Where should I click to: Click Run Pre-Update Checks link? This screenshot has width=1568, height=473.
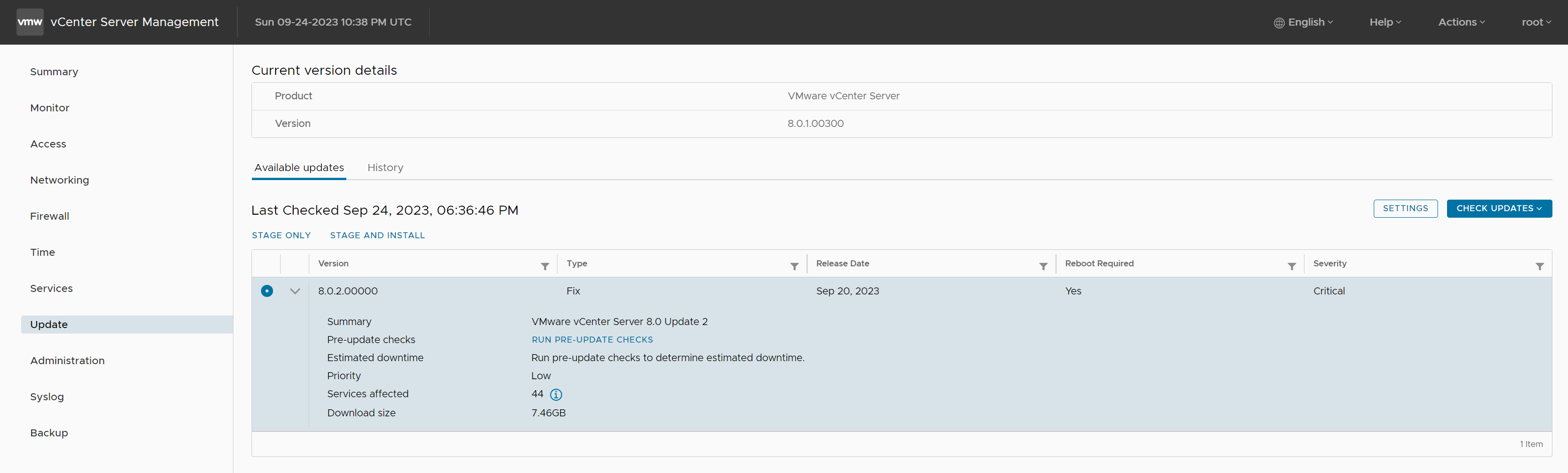tap(592, 340)
